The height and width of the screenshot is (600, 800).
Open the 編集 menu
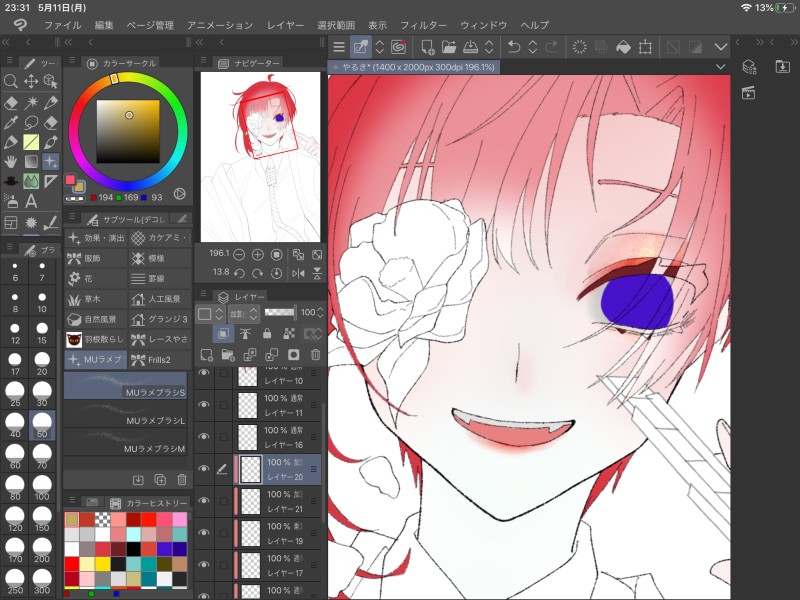pos(104,25)
